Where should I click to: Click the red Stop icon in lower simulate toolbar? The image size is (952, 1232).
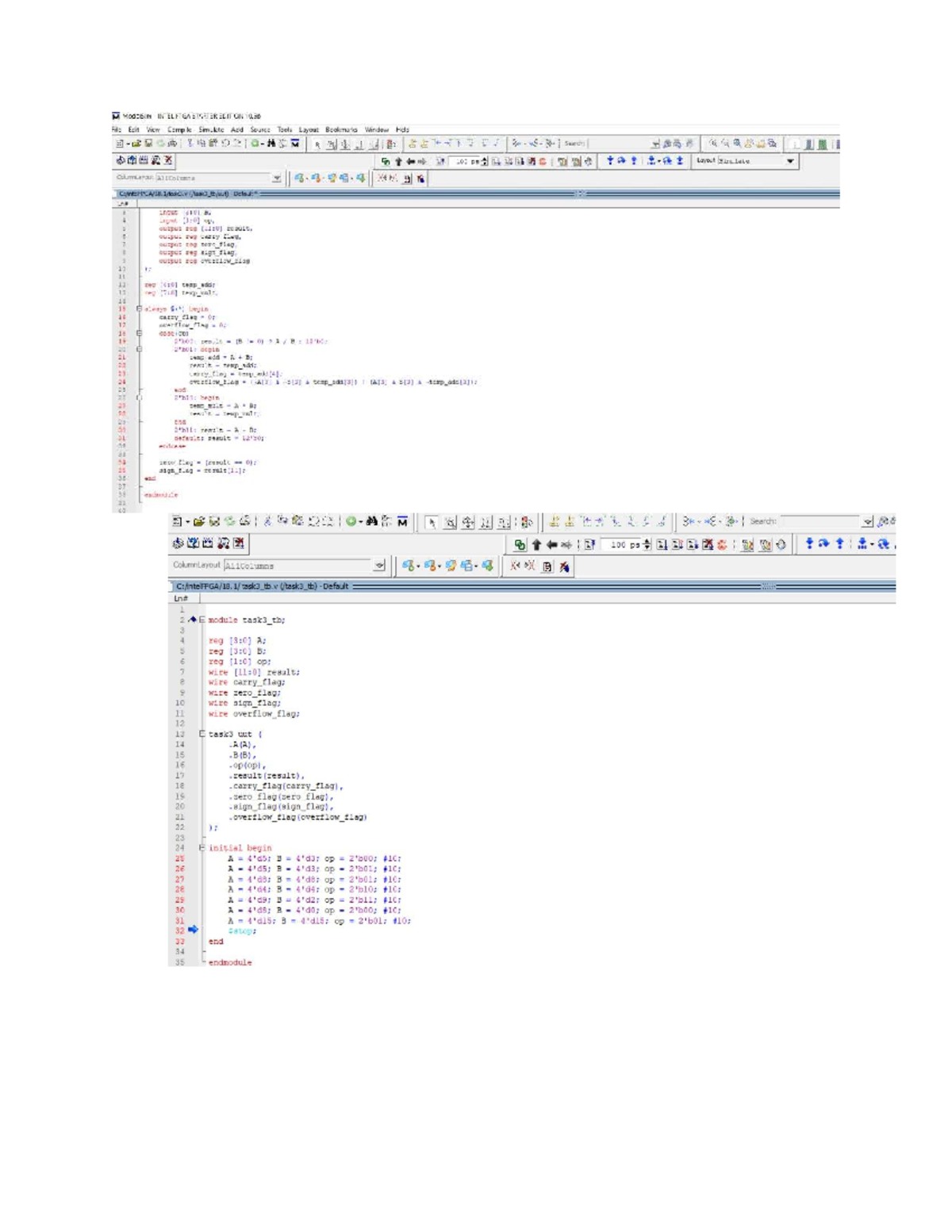click(x=722, y=545)
